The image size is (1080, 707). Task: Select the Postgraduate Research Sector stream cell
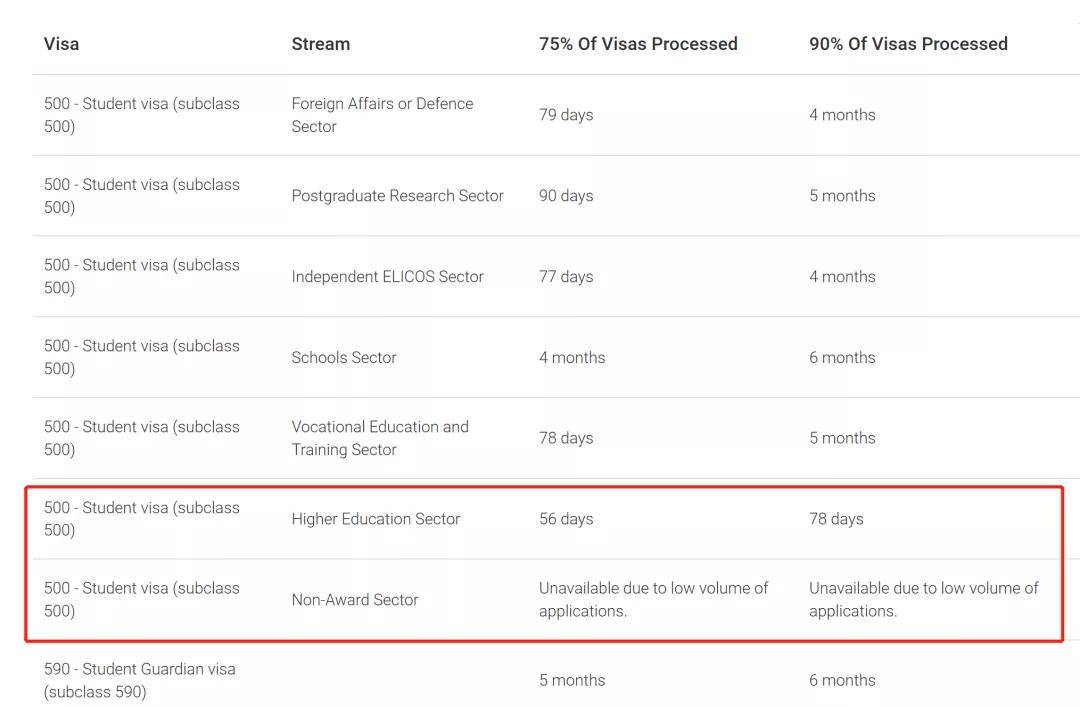[x=397, y=196]
